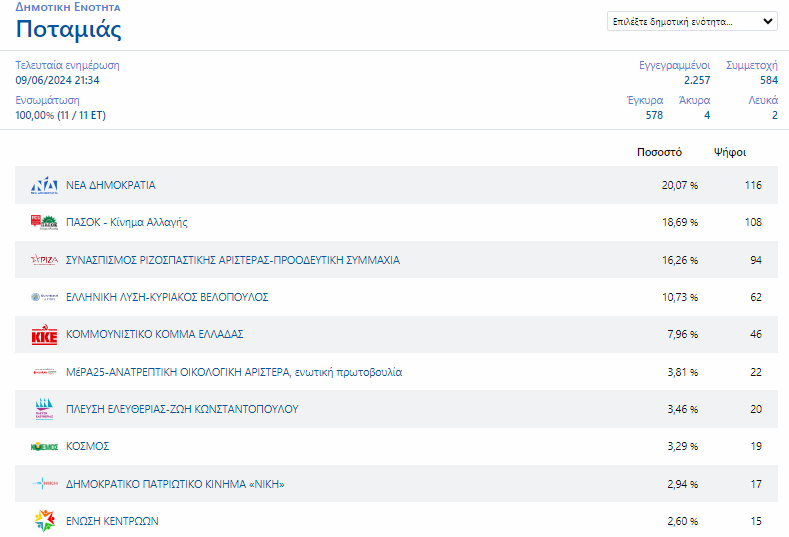Open ΕΛΛΗΝΙΚΗ ΛΥΣΗ-ΚΥΡΙΑΚΟΣ ΒΕΛΟΠΟΥΛΟΣ link
This screenshot has width=789, height=537.
[167, 297]
